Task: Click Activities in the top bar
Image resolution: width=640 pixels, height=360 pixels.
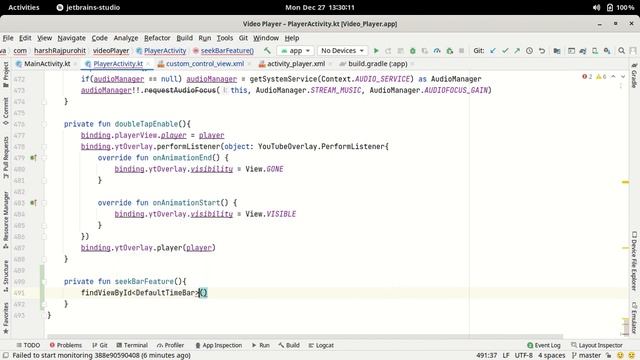Action: tap(24, 7)
